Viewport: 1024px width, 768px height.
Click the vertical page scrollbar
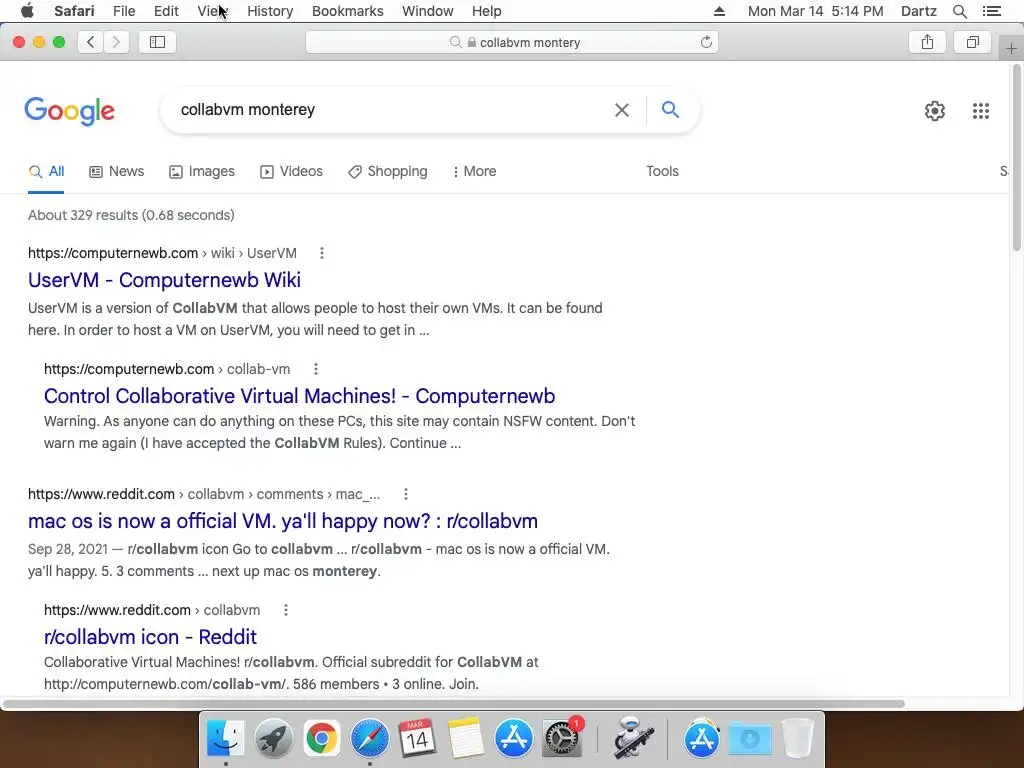[1016, 159]
